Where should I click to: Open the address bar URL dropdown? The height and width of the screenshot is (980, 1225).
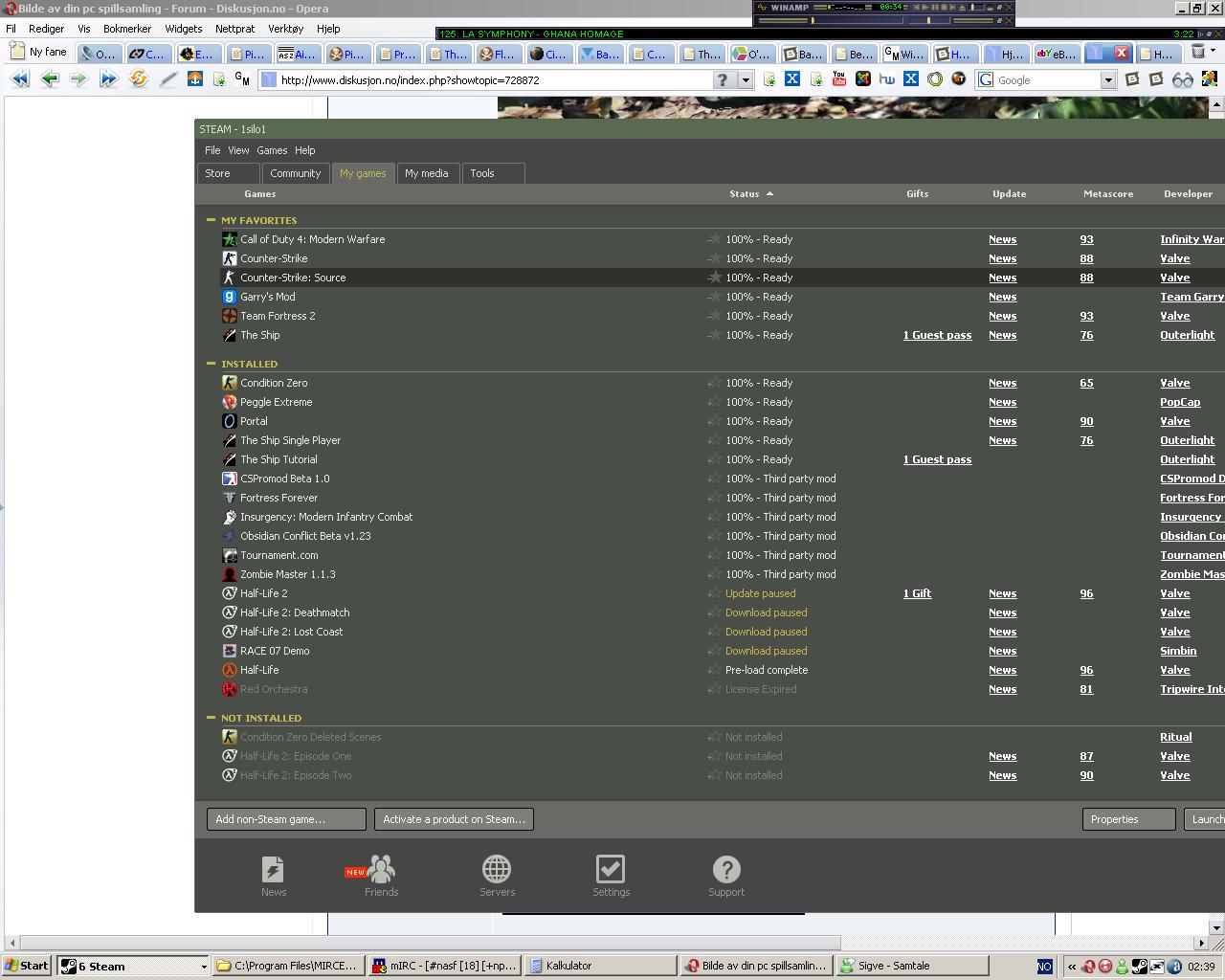coord(746,80)
